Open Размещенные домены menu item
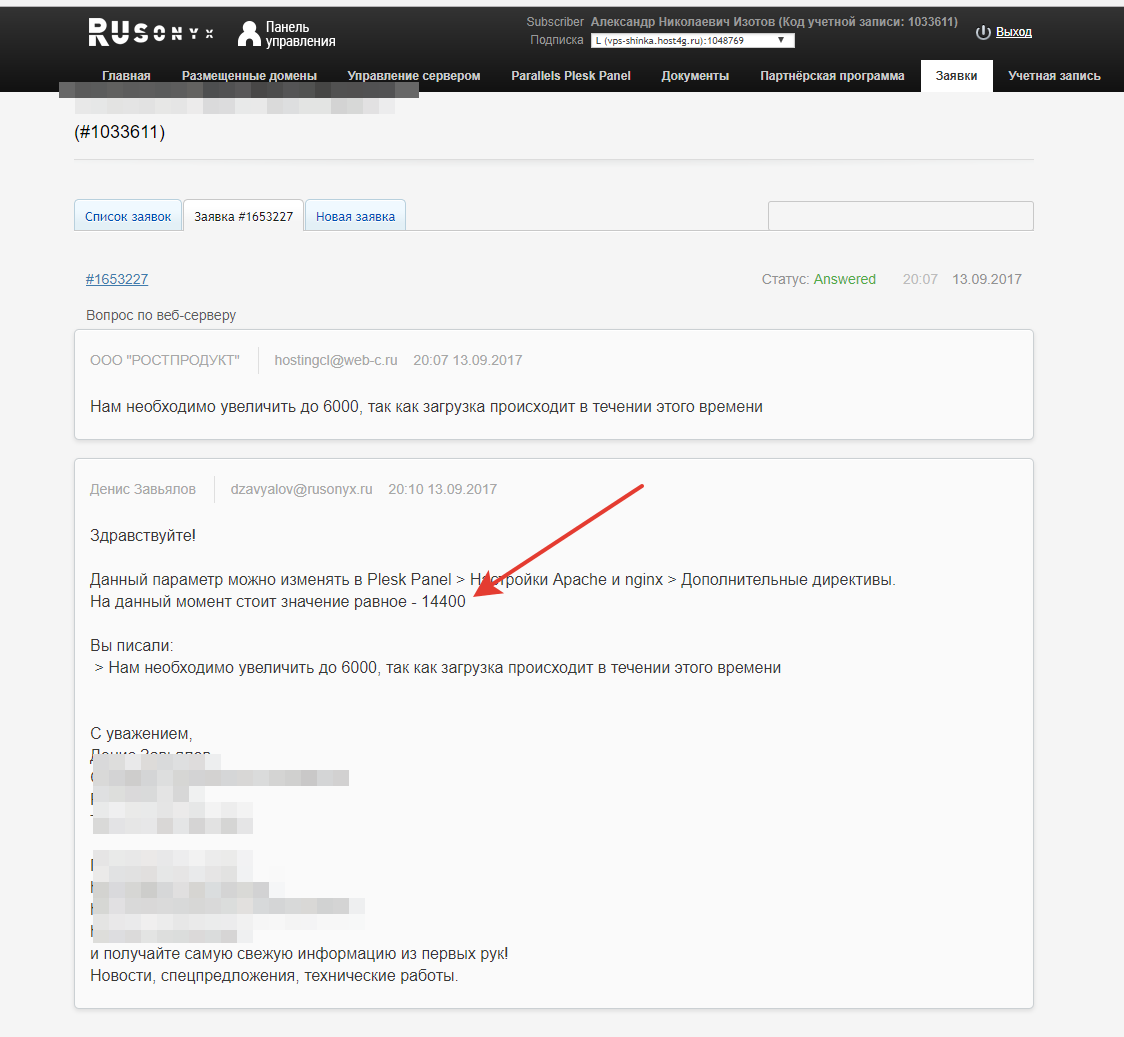1124x1037 pixels. pyautogui.click(x=249, y=76)
